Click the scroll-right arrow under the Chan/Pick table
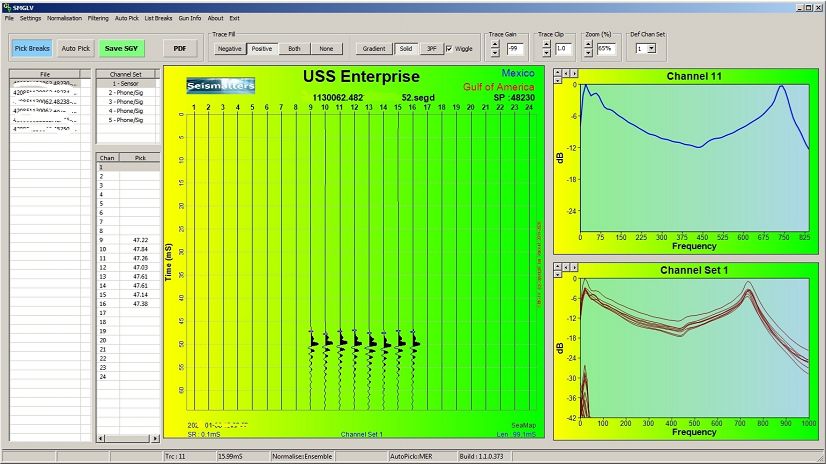 coord(155,438)
